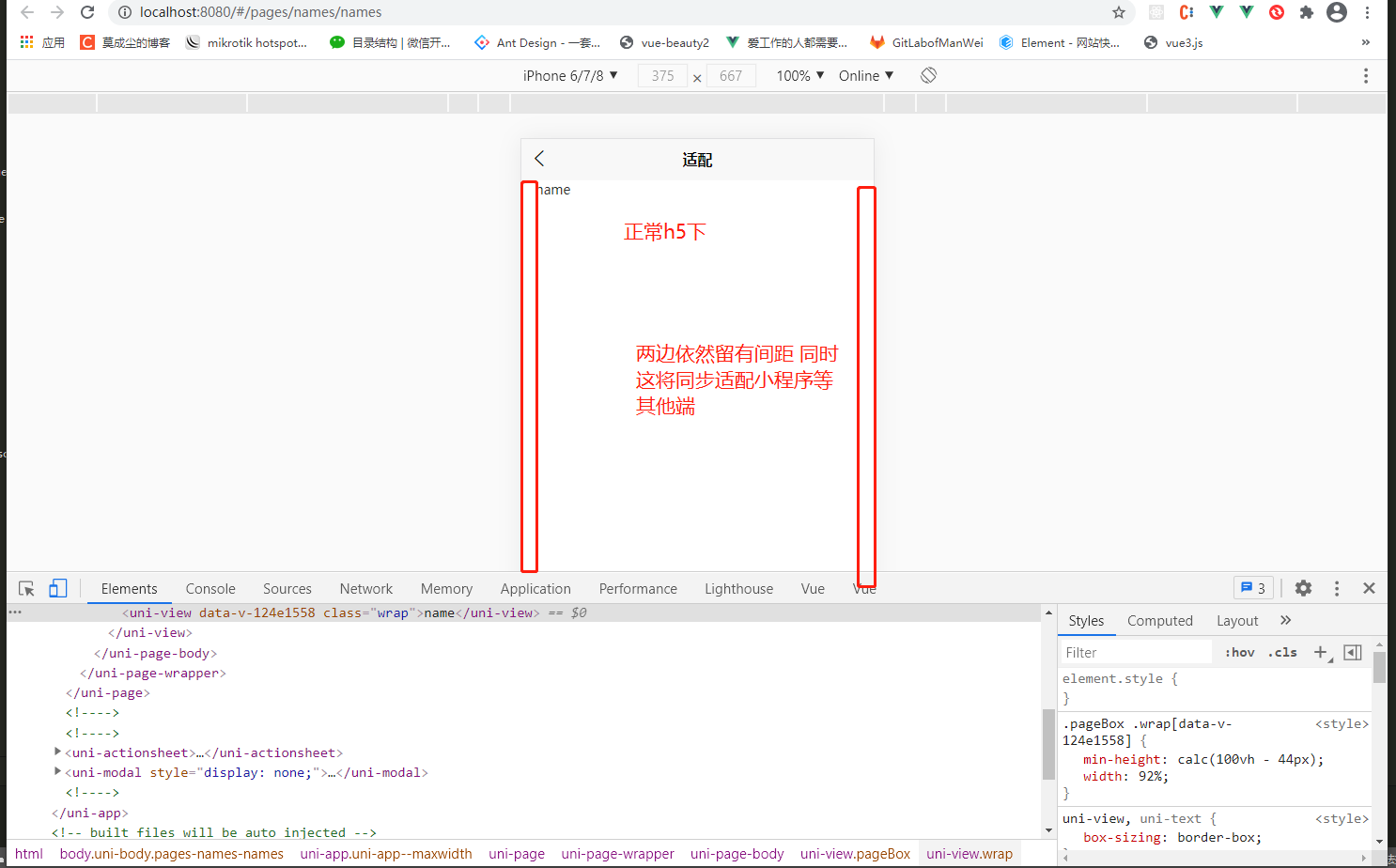Switch to the Network tab

[x=366, y=589]
